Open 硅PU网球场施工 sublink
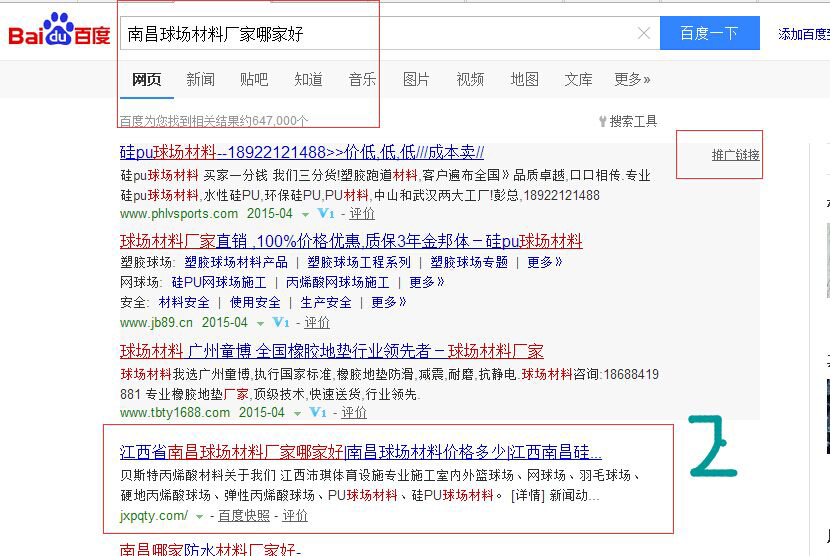 point(219,282)
